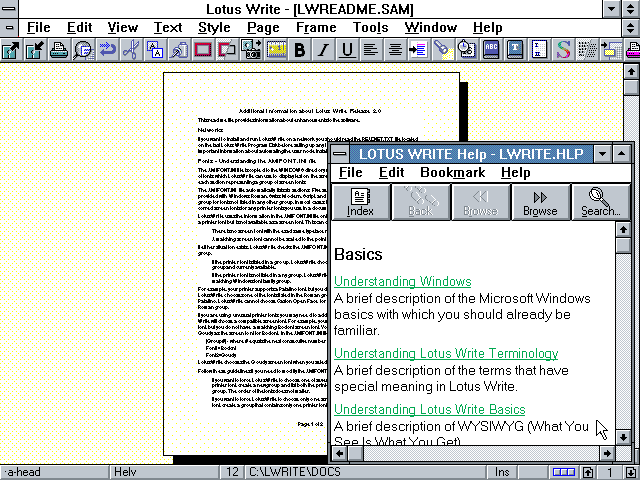Open the Page menu in Lotus Write

[x=263, y=28]
